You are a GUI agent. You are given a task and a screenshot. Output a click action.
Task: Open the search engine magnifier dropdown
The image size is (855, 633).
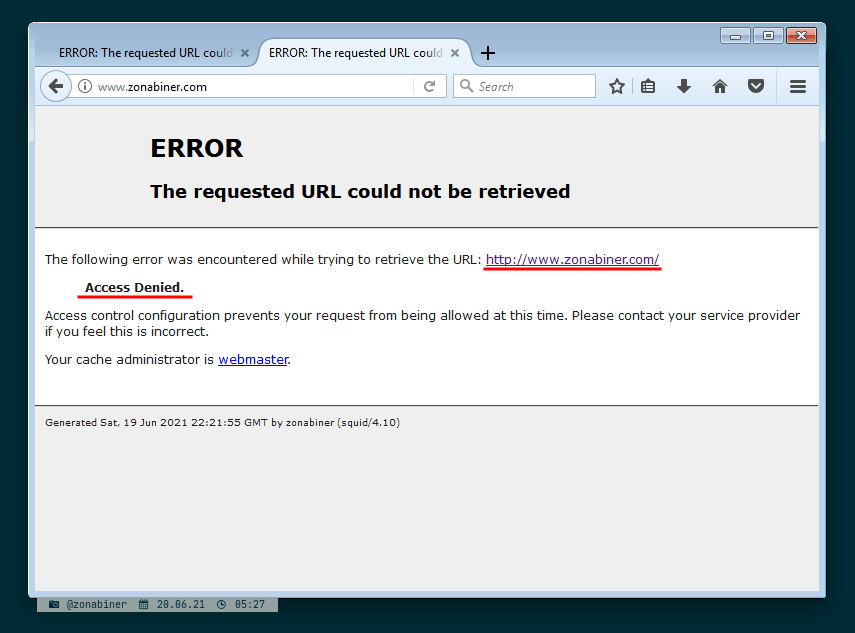pyautogui.click(x=466, y=86)
